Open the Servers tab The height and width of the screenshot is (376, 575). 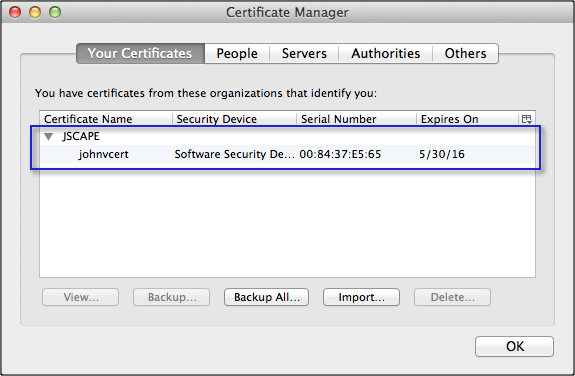pos(304,54)
